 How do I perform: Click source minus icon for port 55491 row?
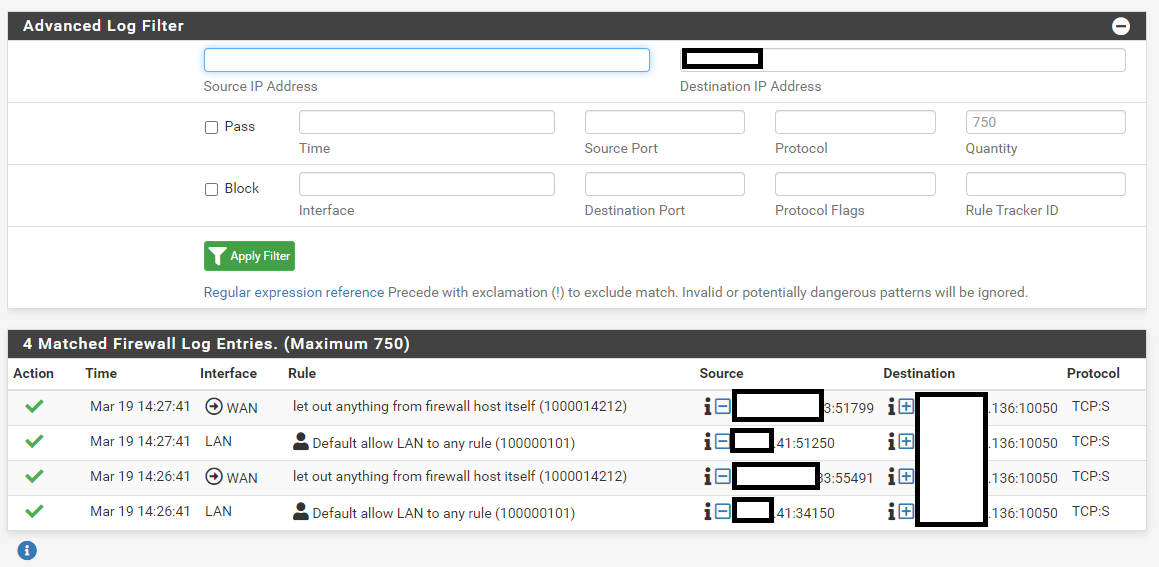pos(723,477)
